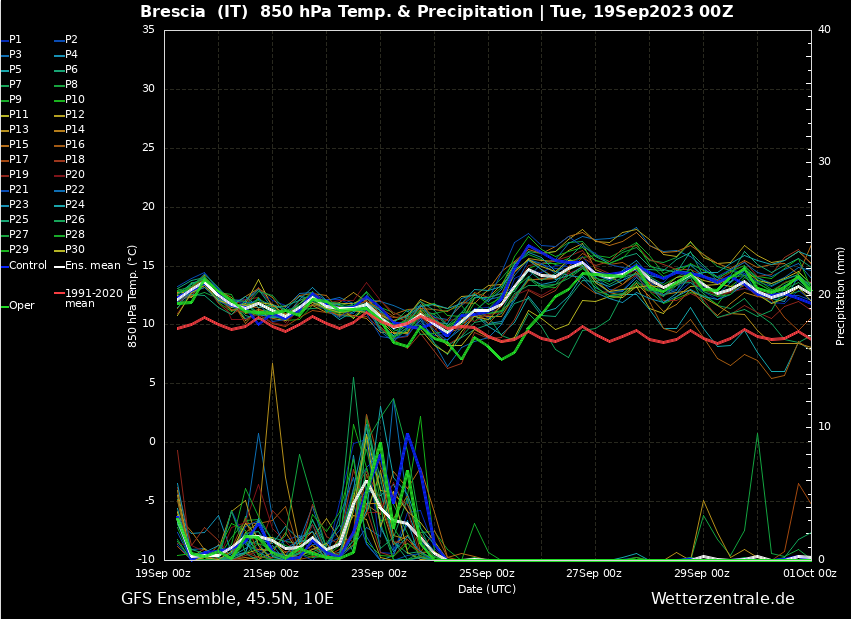Click the P29 legend entry
This screenshot has height=619, width=853.
(x=15, y=249)
